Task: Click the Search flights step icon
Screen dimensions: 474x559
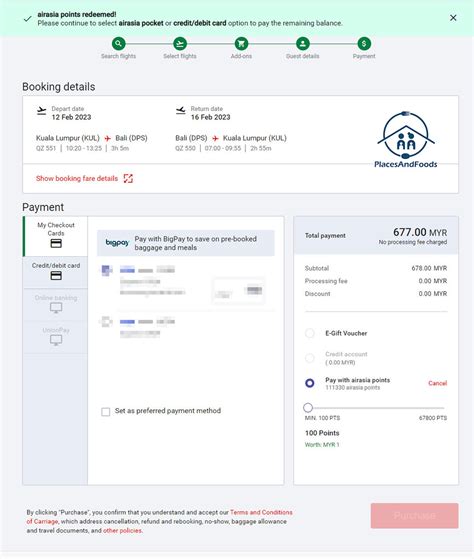Action: (x=118, y=44)
